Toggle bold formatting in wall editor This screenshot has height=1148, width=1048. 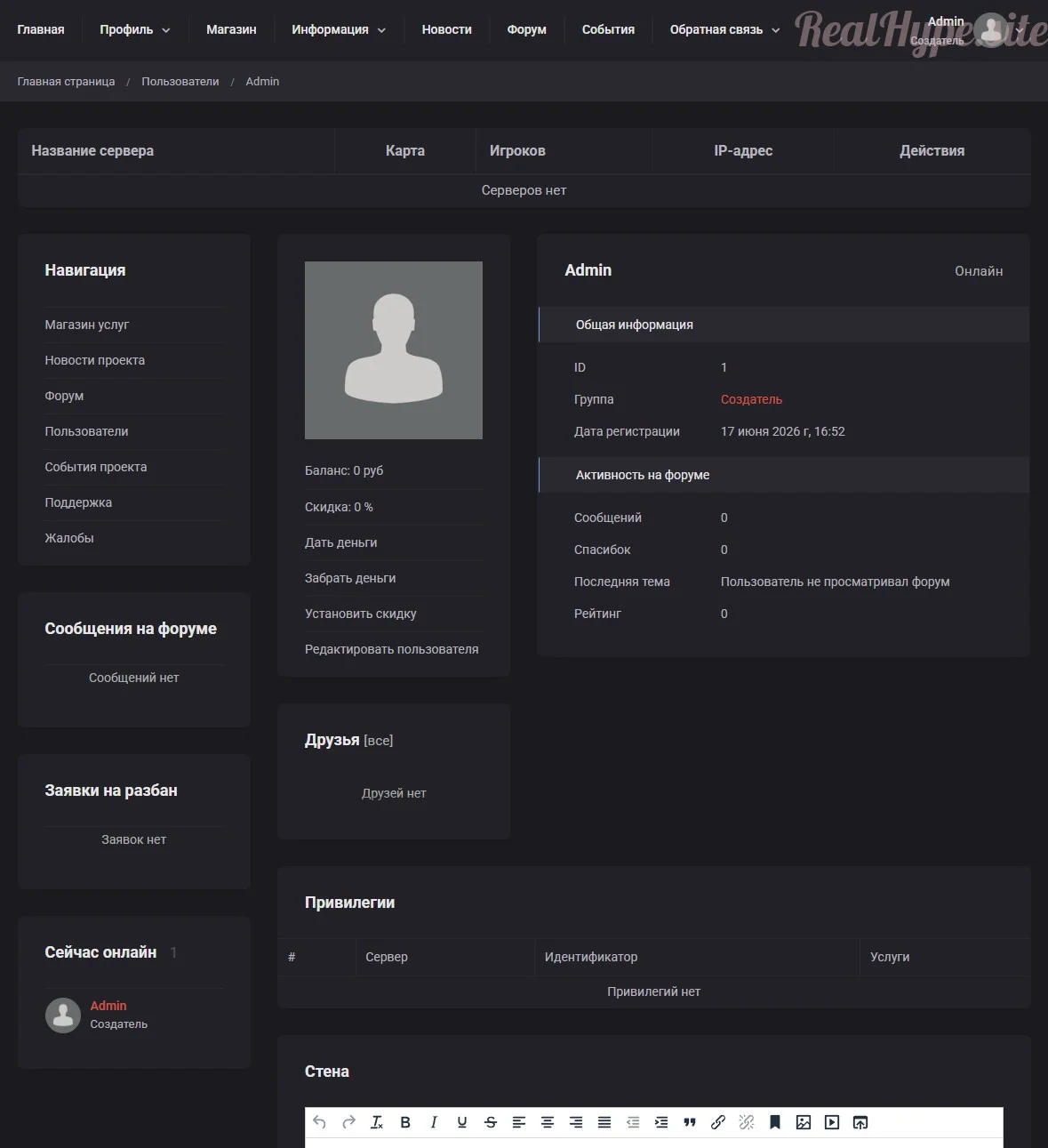pos(405,1122)
